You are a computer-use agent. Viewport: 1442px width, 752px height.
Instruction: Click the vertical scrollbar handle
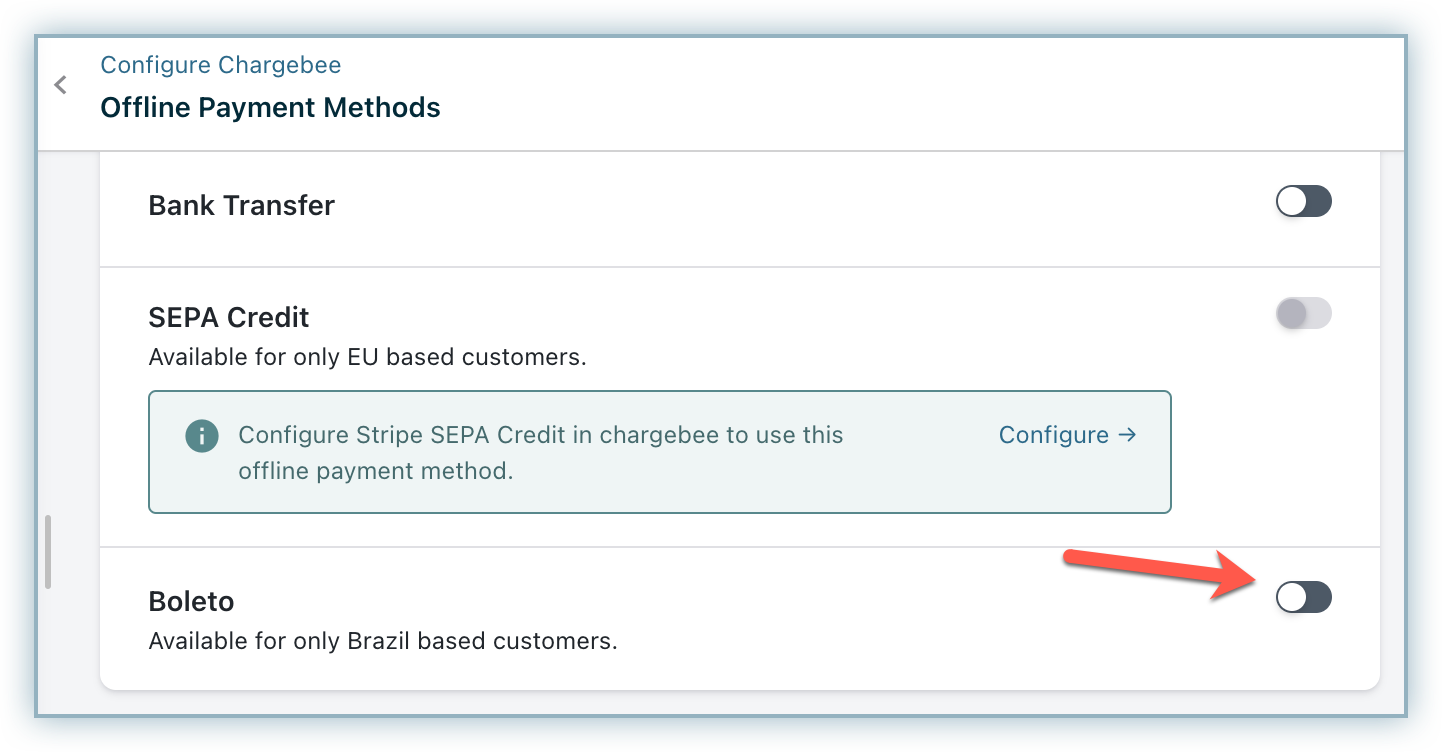48,551
